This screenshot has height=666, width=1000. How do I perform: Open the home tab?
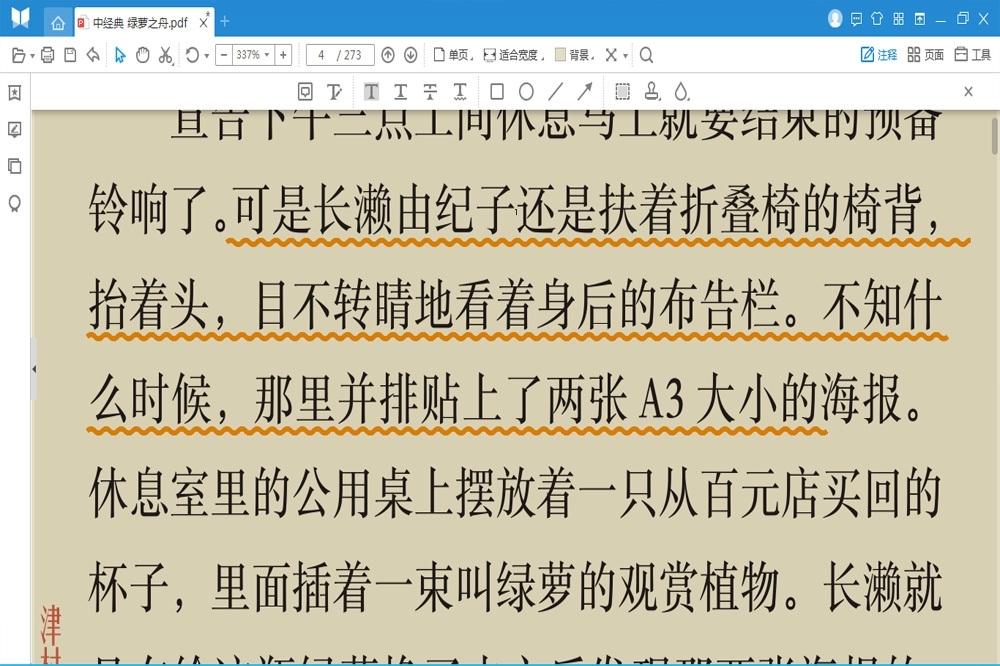pyautogui.click(x=58, y=22)
